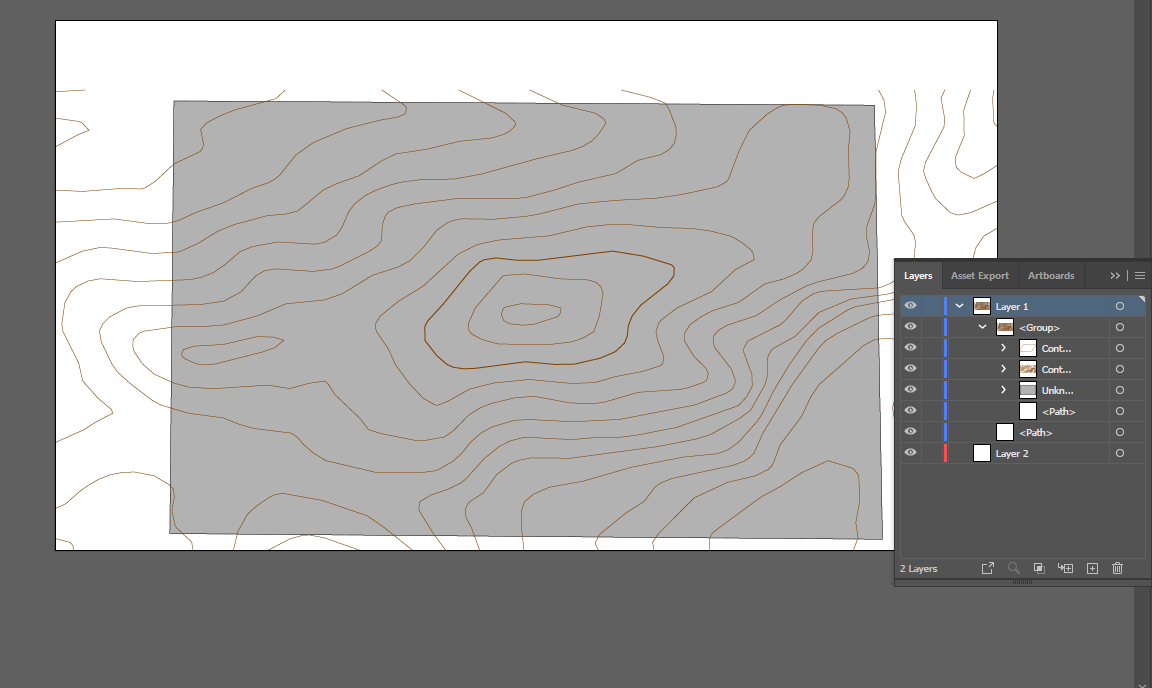The height and width of the screenshot is (688, 1152).
Task: Click the <Group> row thumbnail
Action: 1004,327
